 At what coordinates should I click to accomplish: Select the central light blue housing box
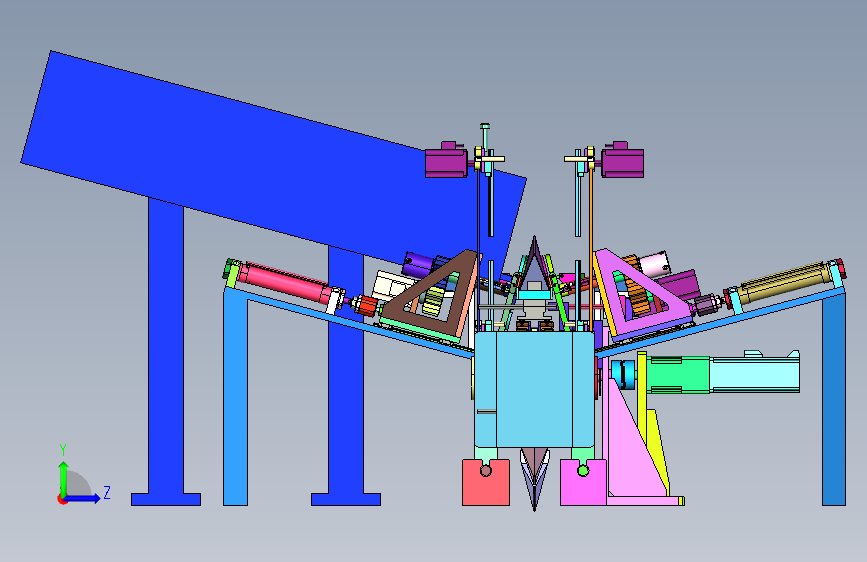coord(534,389)
